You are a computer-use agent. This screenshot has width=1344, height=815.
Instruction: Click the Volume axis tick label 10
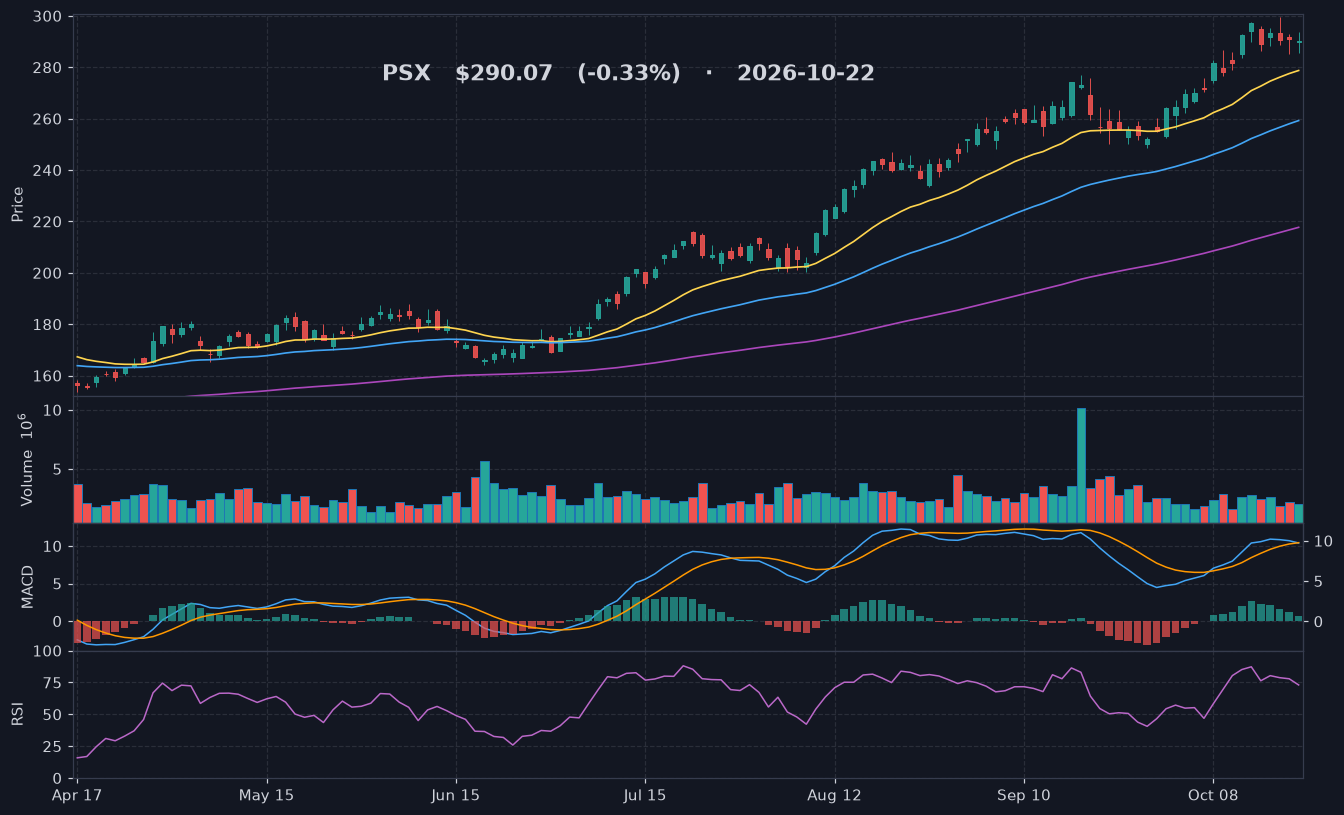52,411
